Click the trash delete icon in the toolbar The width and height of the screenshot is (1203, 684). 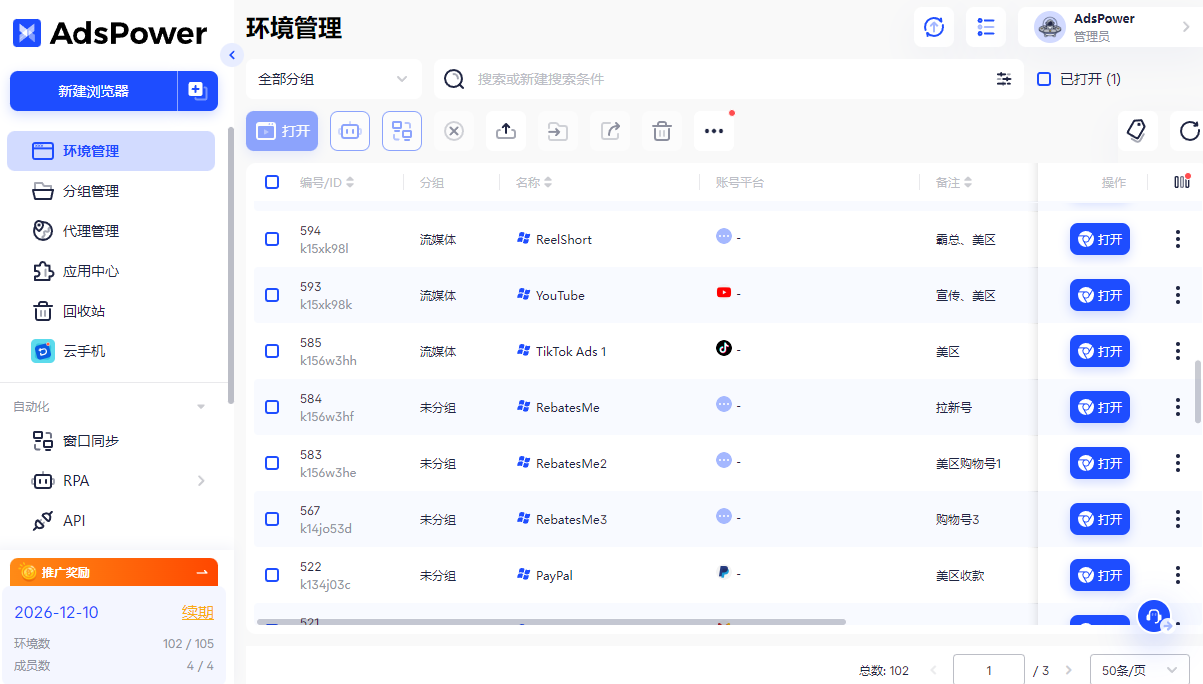point(661,131)
